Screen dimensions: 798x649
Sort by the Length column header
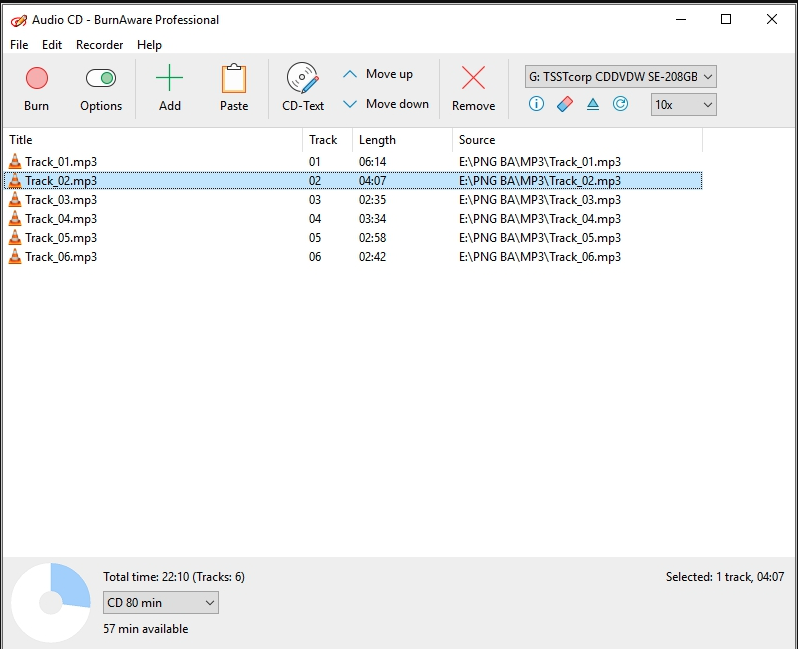[x=403, y=140]
